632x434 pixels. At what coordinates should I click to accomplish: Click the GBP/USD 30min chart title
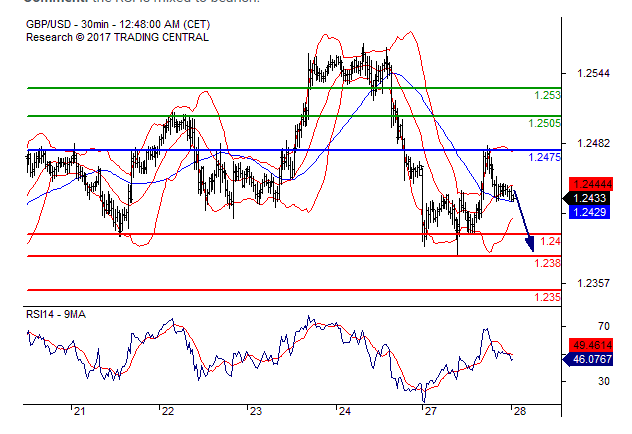118,24
